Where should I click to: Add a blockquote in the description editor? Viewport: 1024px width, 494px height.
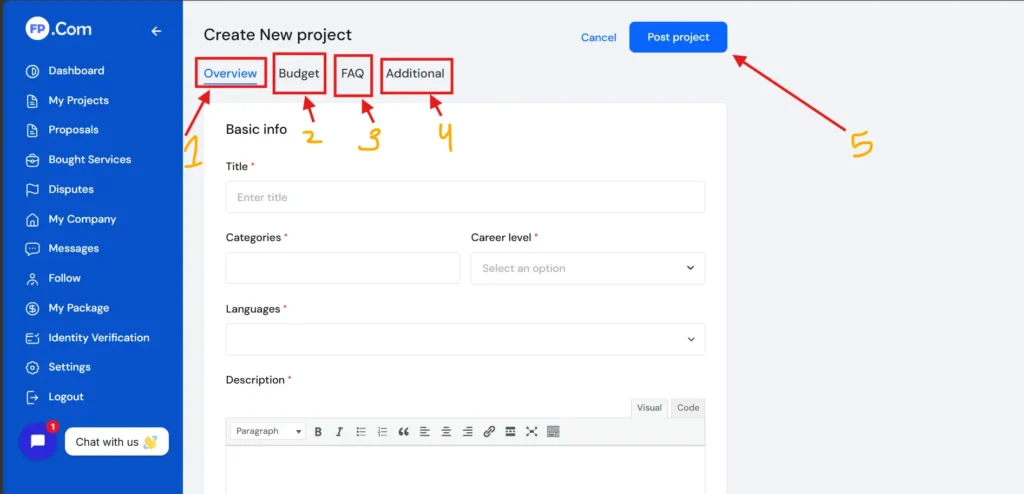point(404,432)
